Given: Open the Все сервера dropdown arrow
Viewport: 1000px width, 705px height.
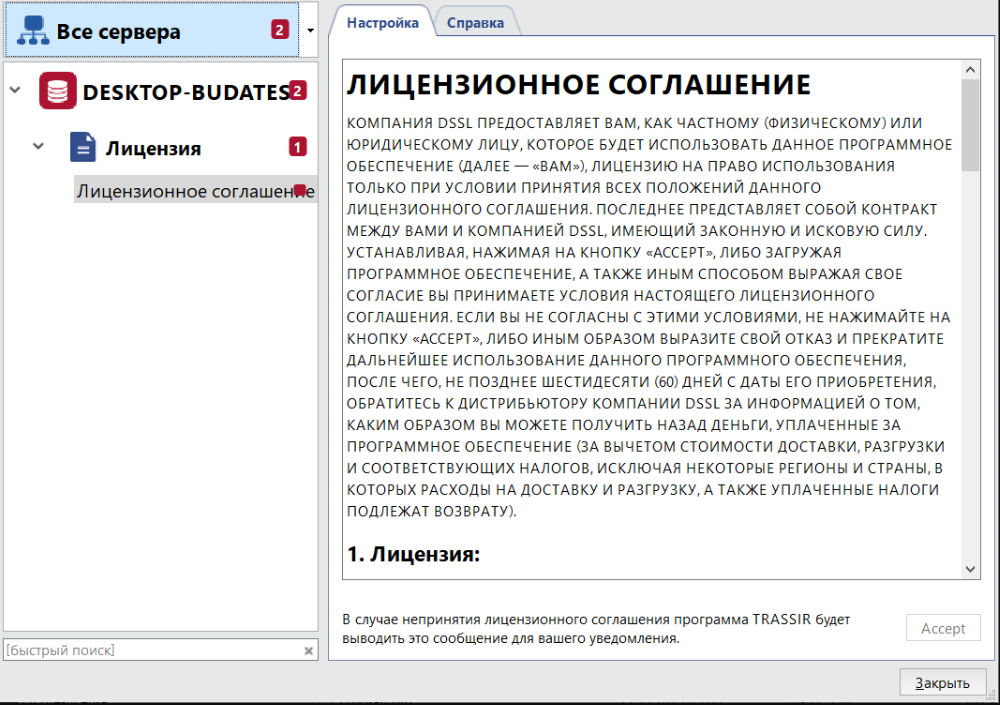Looking at the screenshot, I should (x=310, y=30).
